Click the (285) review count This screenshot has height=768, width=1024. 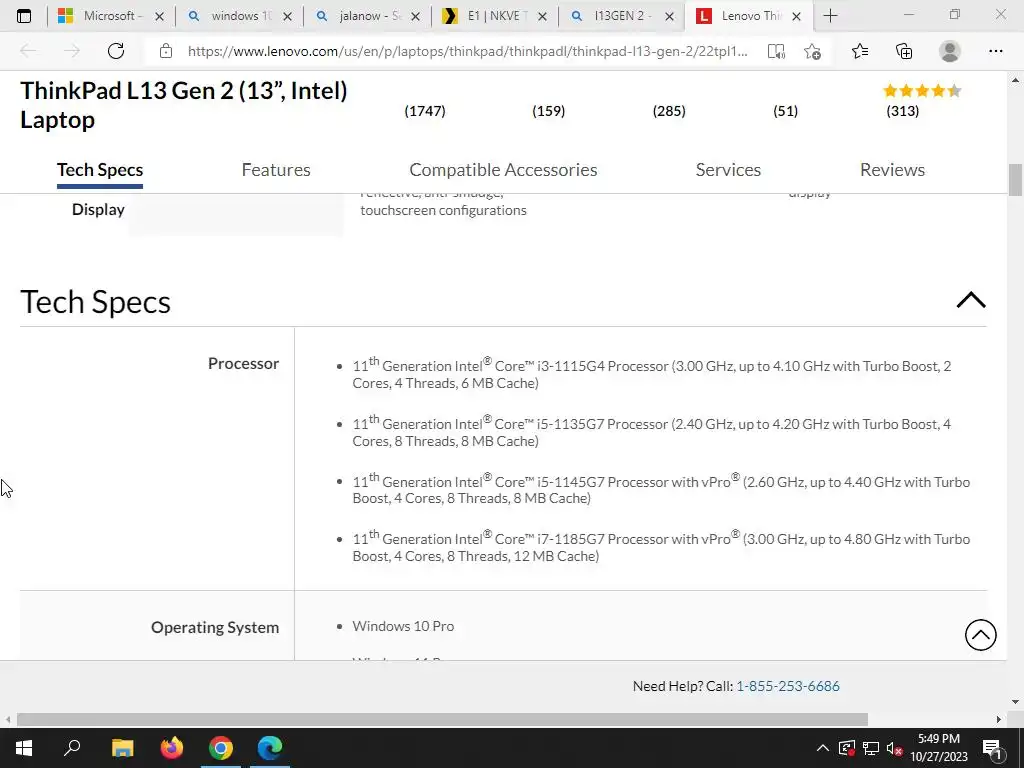coord(669,111)
